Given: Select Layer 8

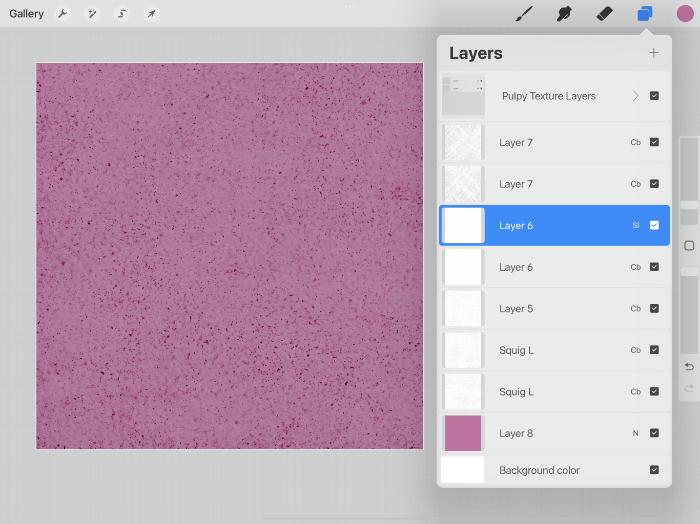Looking at the screenshot, I should (554, 433).
